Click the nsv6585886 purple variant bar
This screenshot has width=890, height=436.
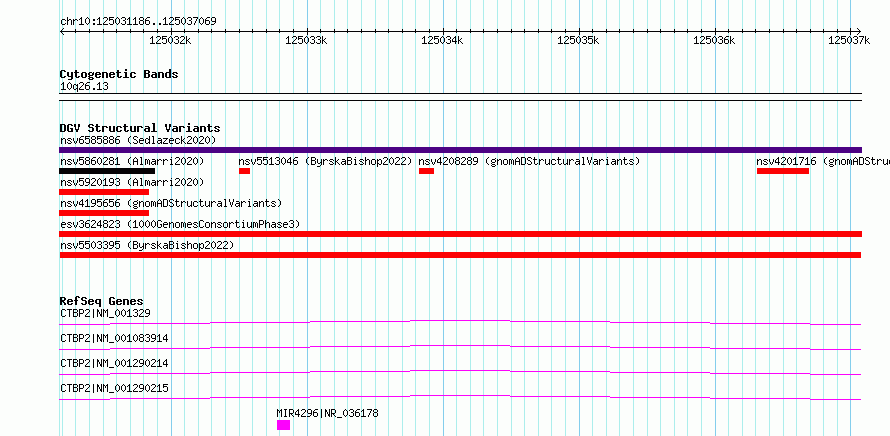[x=460, y=150]
